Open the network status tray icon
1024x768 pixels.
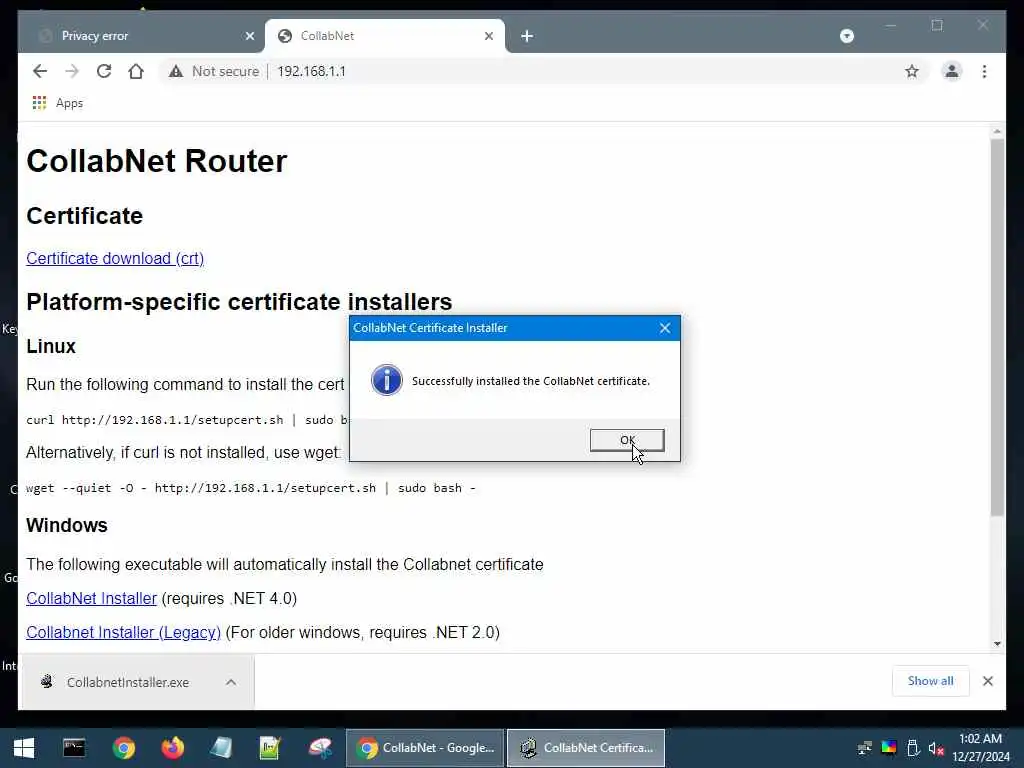[865, 748]
